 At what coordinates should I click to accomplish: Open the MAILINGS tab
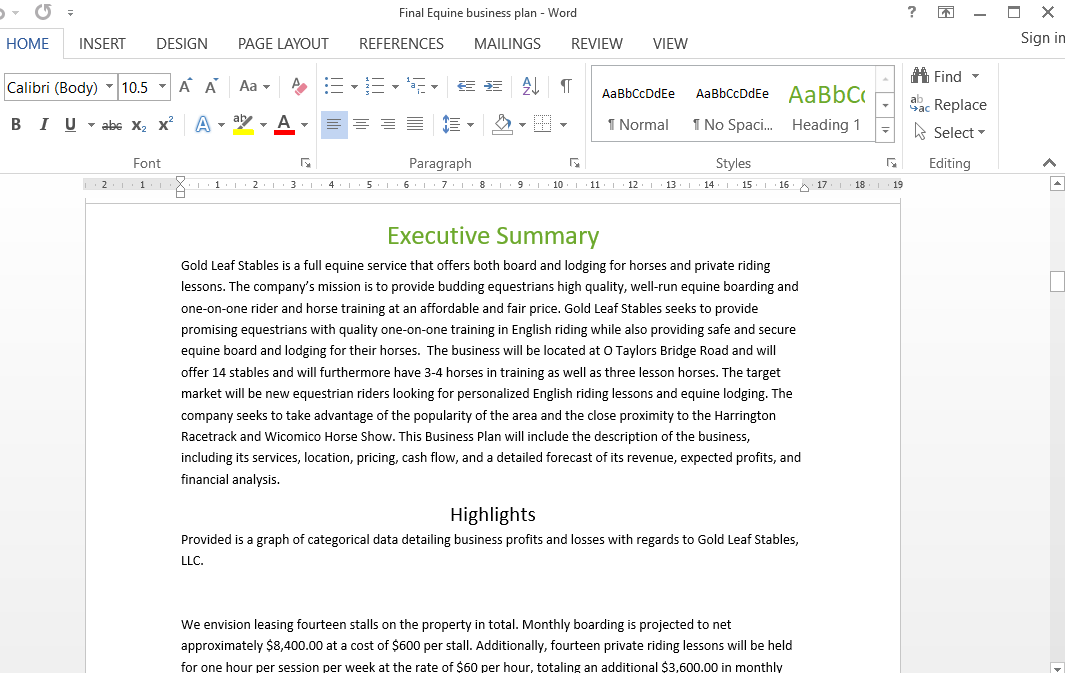pos(507,43)
